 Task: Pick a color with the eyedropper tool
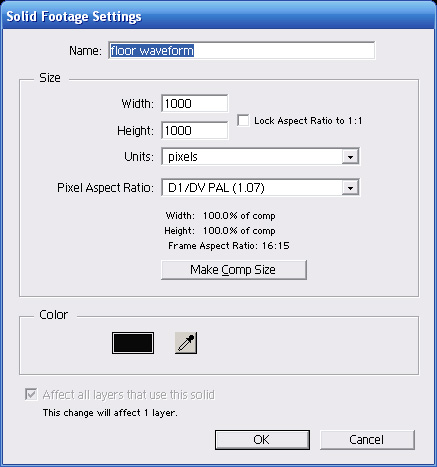tap(186, 343)
